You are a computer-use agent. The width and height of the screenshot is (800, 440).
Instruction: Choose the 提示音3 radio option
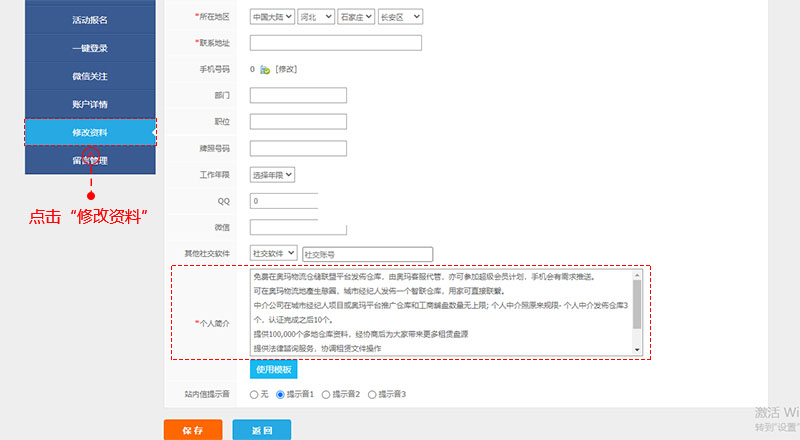click(372, 395)
